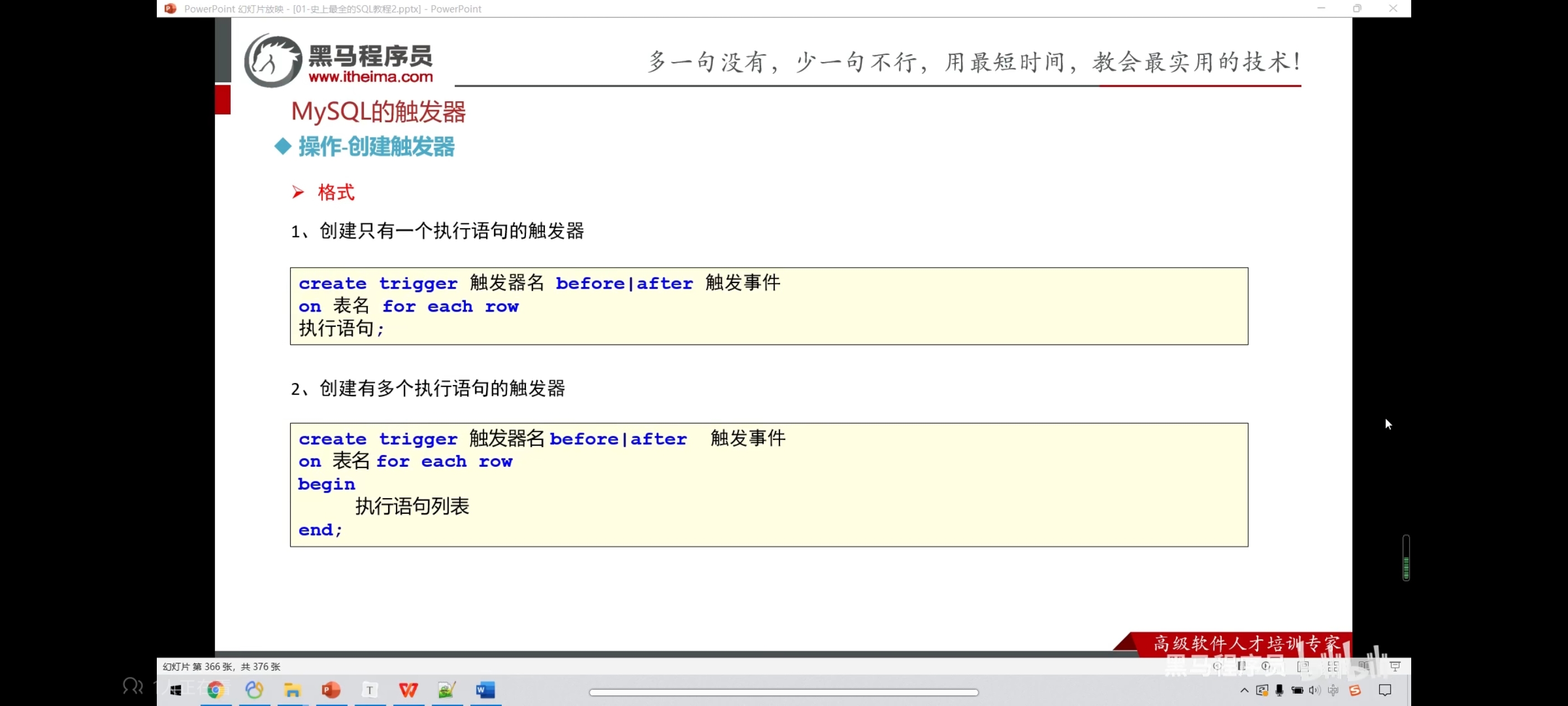Toggle the system volume speaker icon

click(x=1315, y=690)
